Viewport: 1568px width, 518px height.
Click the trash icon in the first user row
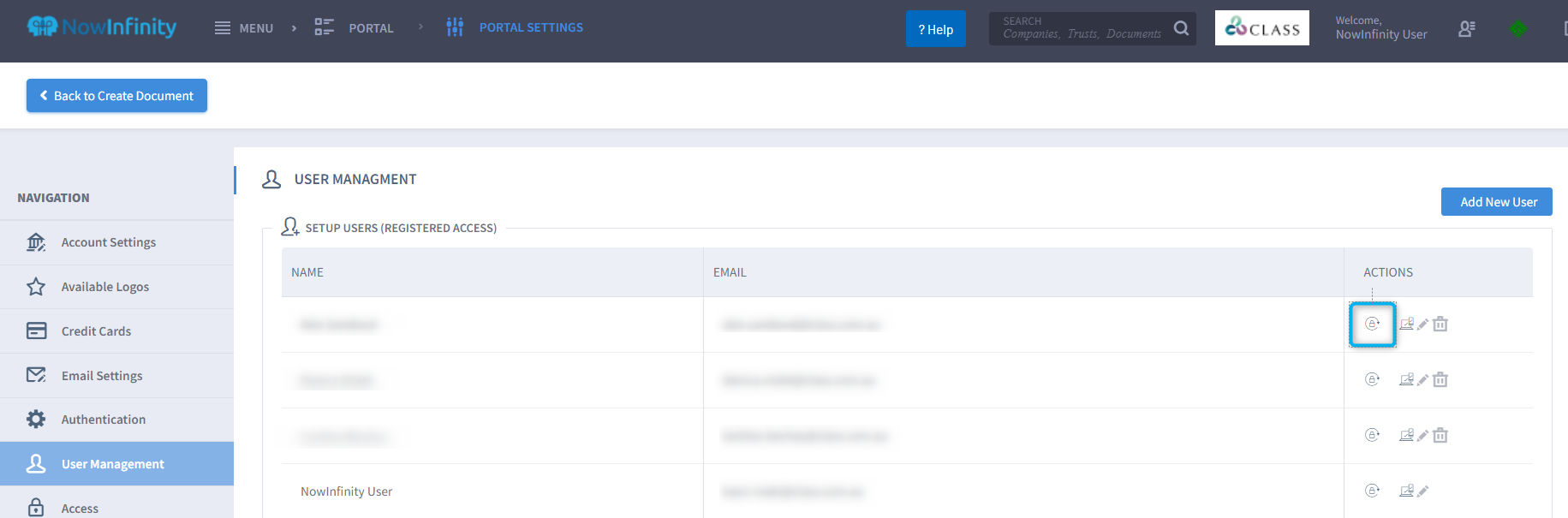1440,324
